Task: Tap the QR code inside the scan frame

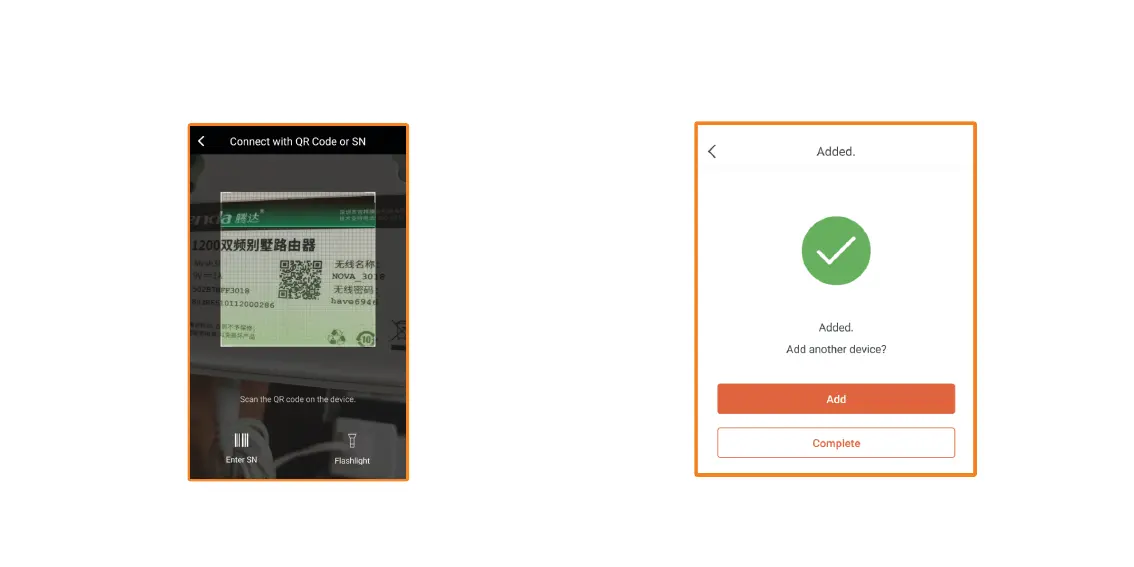Action: coord(300,279)
